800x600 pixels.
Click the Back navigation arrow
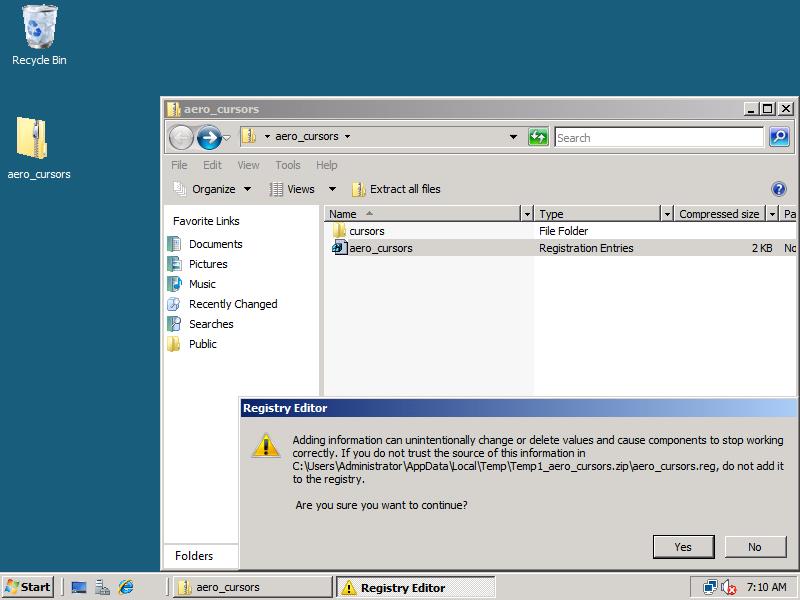(181, 137)
